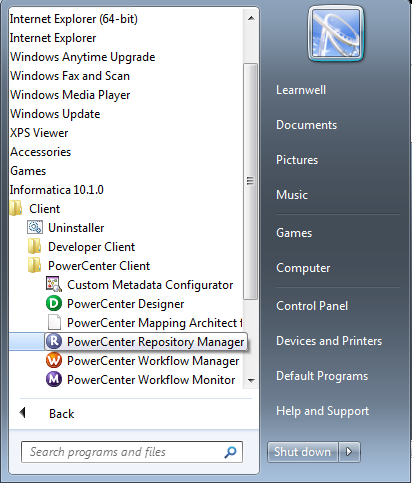Expand the Accessories folder
The height and width of the screenshot is (483, 412).
pyautogui.click(x=40, y=152)
